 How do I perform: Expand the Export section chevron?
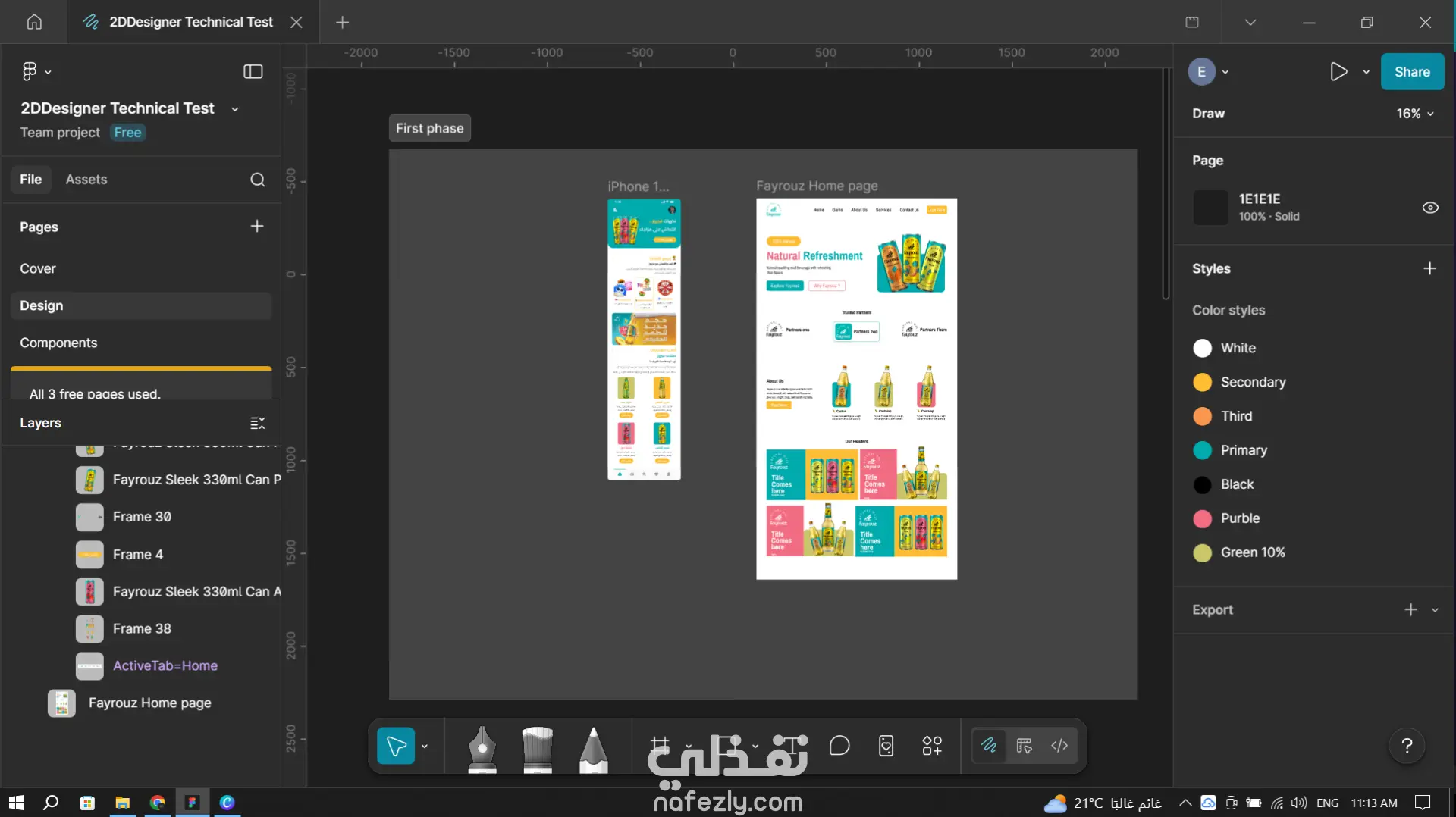(x=1435, y=610)
